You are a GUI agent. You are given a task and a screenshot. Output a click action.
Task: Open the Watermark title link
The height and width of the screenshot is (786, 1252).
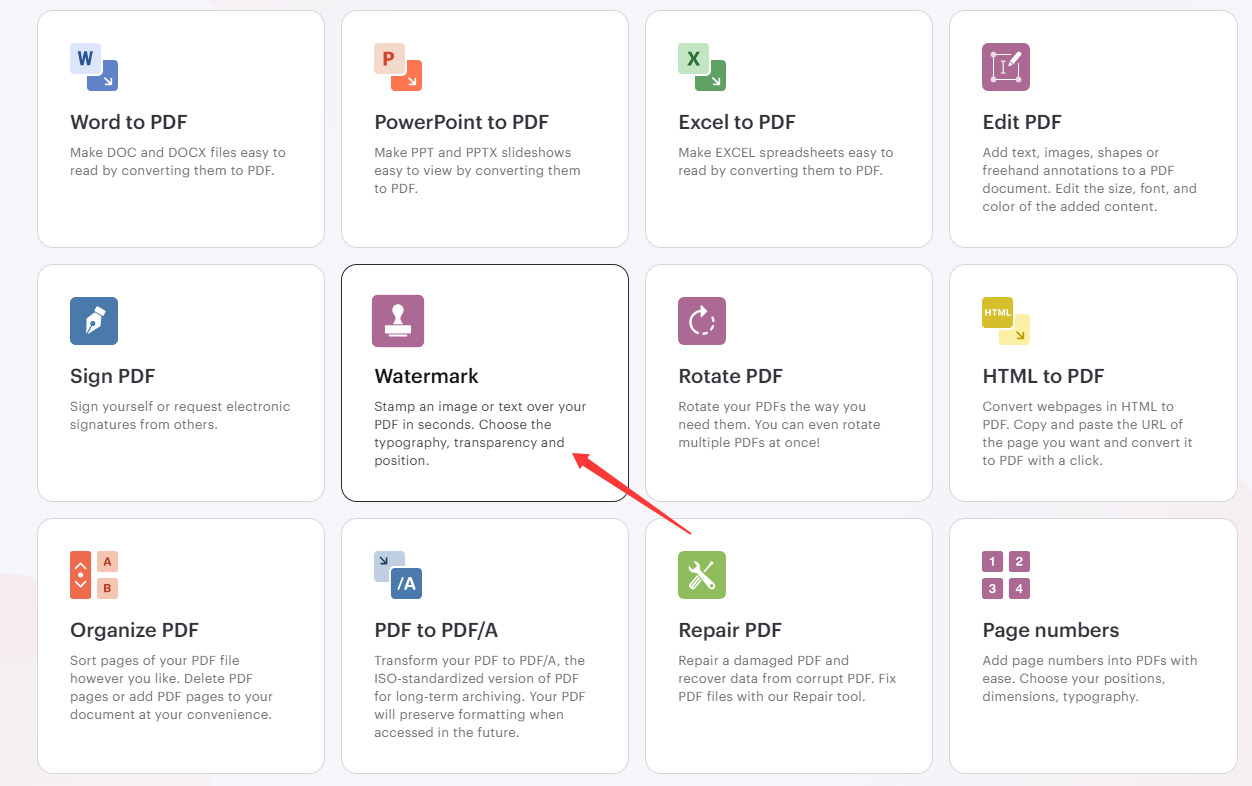coord(427,376)
